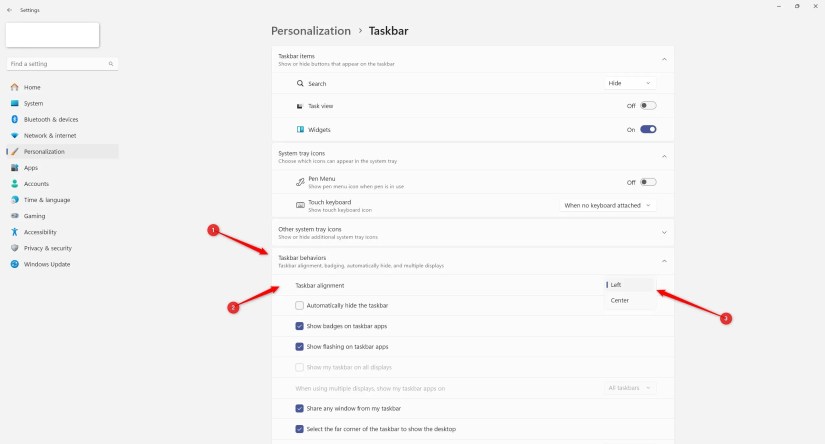
Task: Click the Network & internet icon
Action: click(15, 136)
